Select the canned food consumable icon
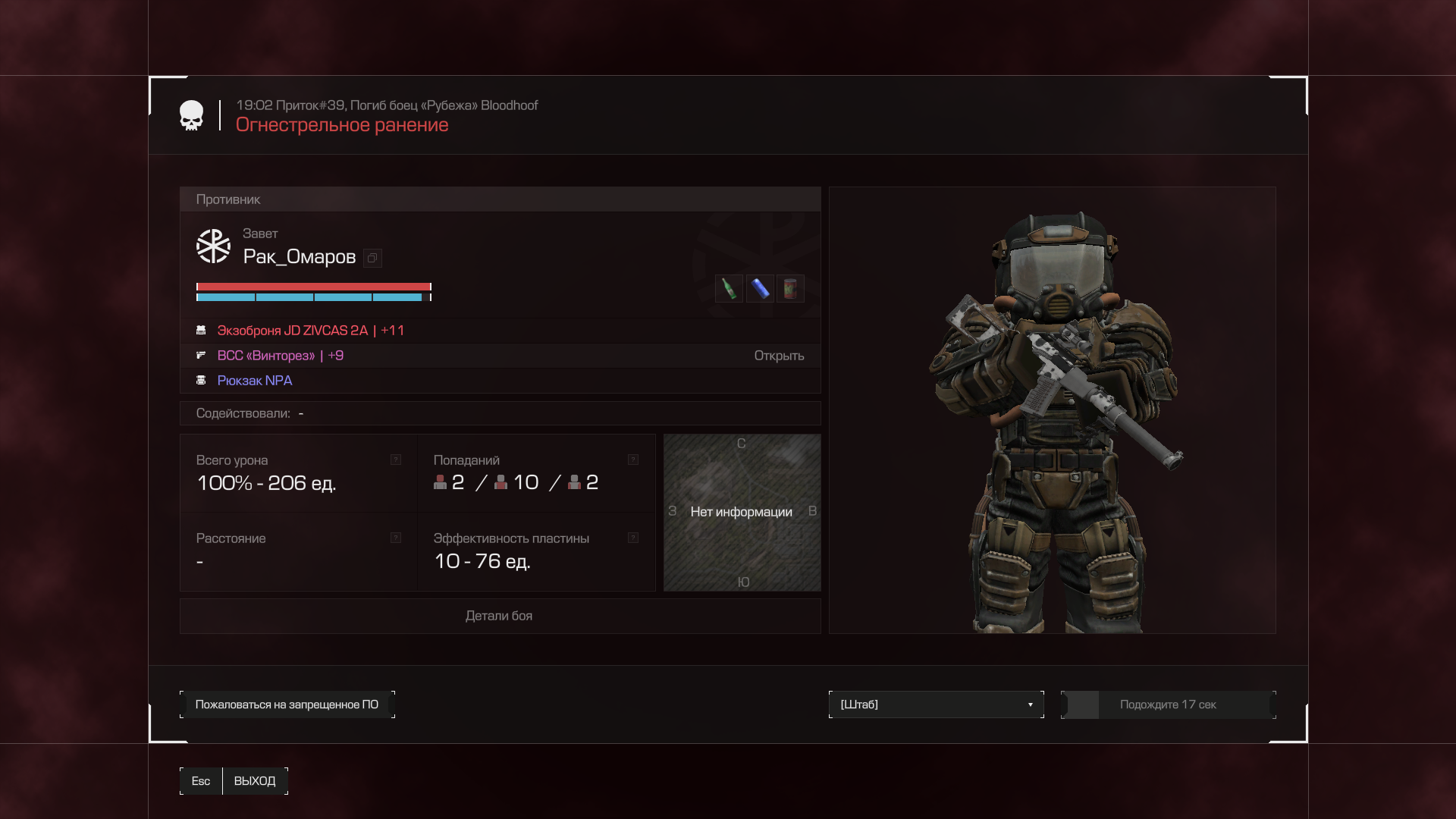This screenshot has height=819, width=1456. [790, 289]
